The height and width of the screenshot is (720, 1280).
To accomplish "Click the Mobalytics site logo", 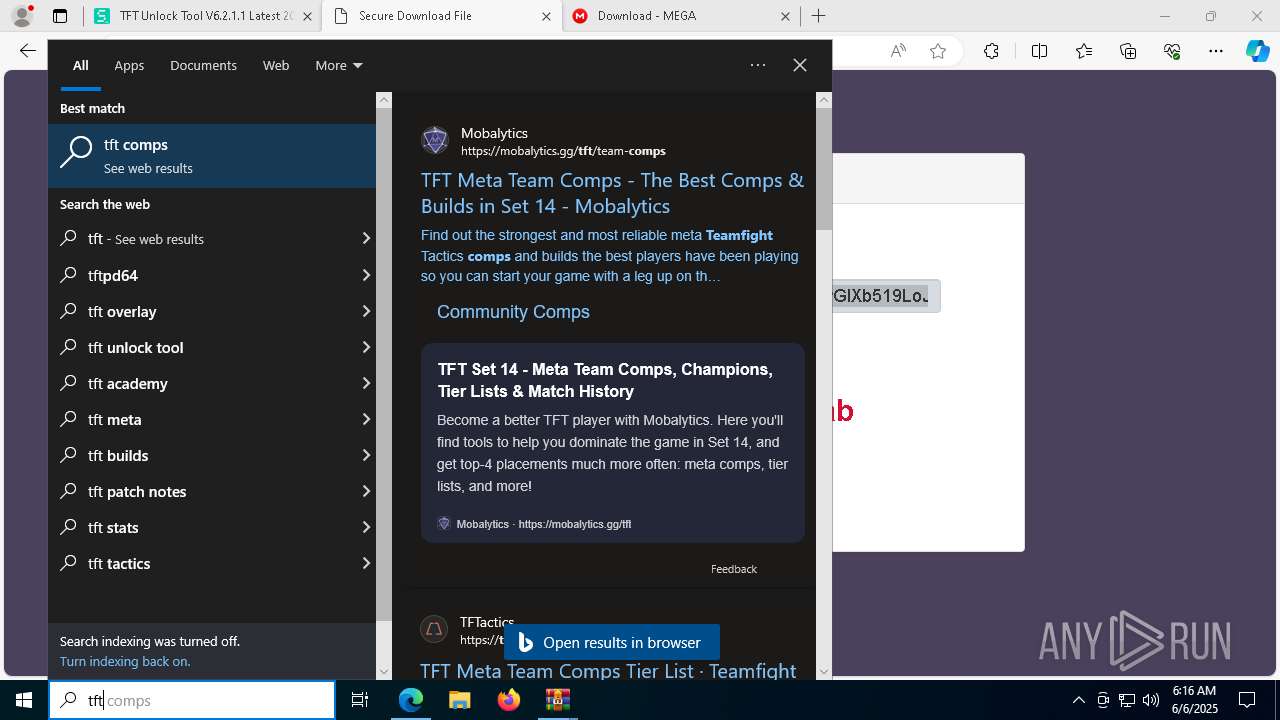I will 434,140.
